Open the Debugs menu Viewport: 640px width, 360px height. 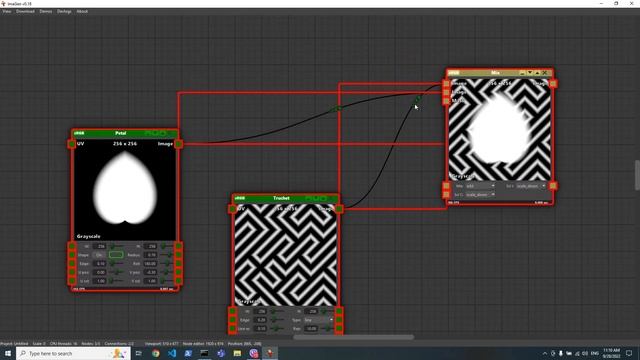64,11
